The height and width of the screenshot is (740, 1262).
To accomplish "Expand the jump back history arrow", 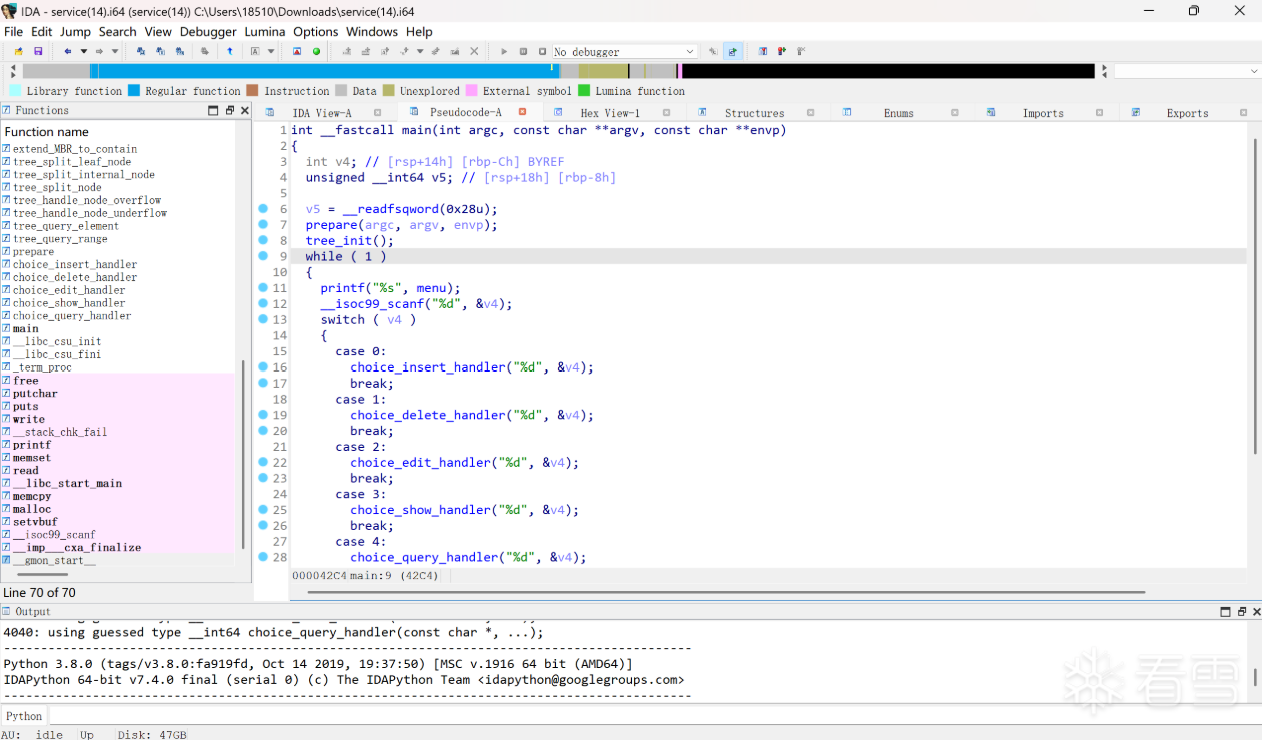I will [x=84, y=52].
